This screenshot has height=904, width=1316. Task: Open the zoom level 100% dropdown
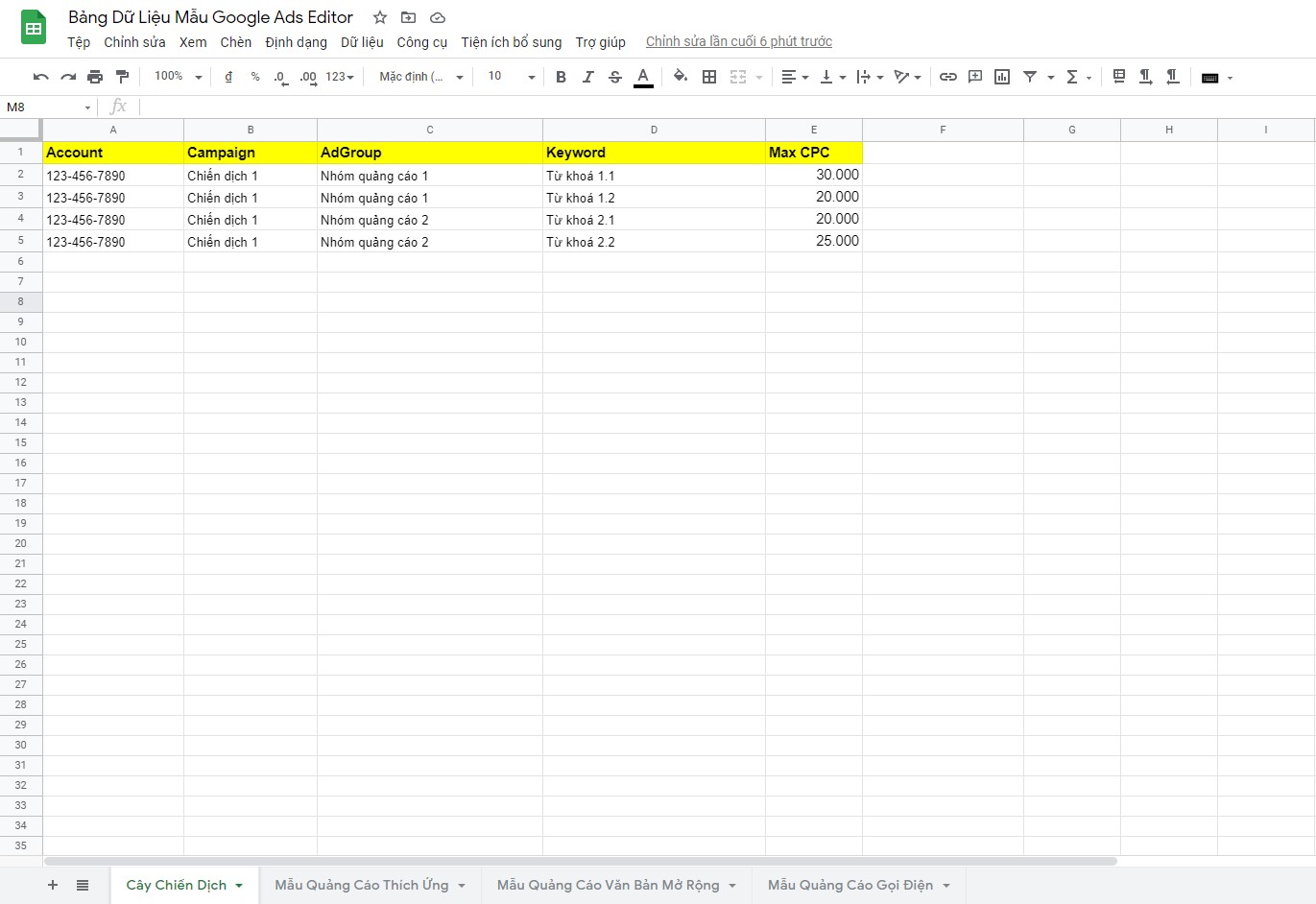coord(179,77)
